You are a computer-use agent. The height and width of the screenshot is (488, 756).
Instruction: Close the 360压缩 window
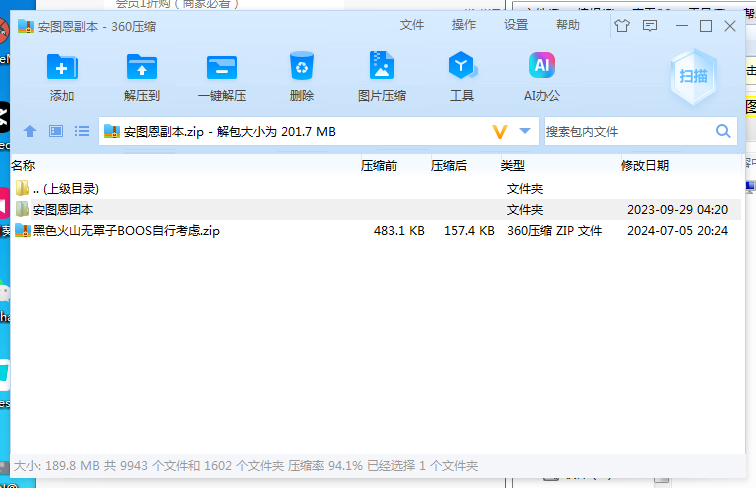coord(730,26)
